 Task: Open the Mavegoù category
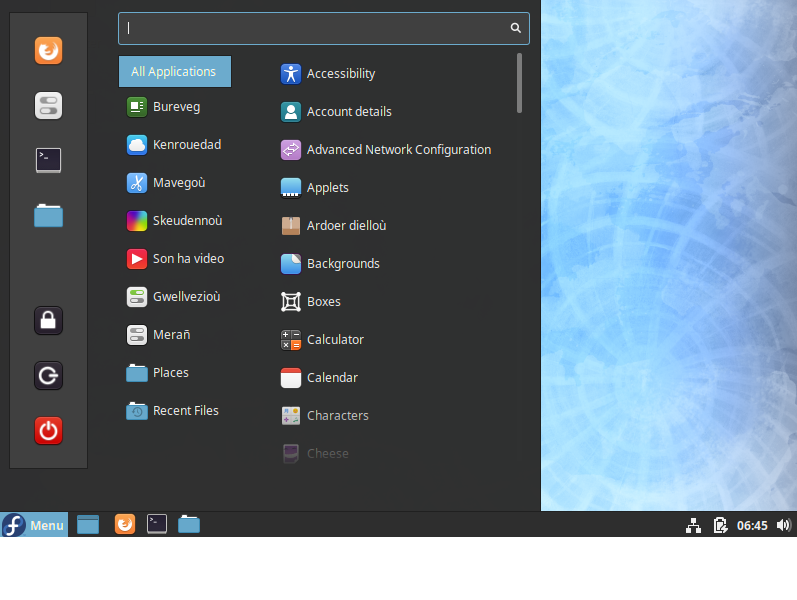(x=175, y=183)
